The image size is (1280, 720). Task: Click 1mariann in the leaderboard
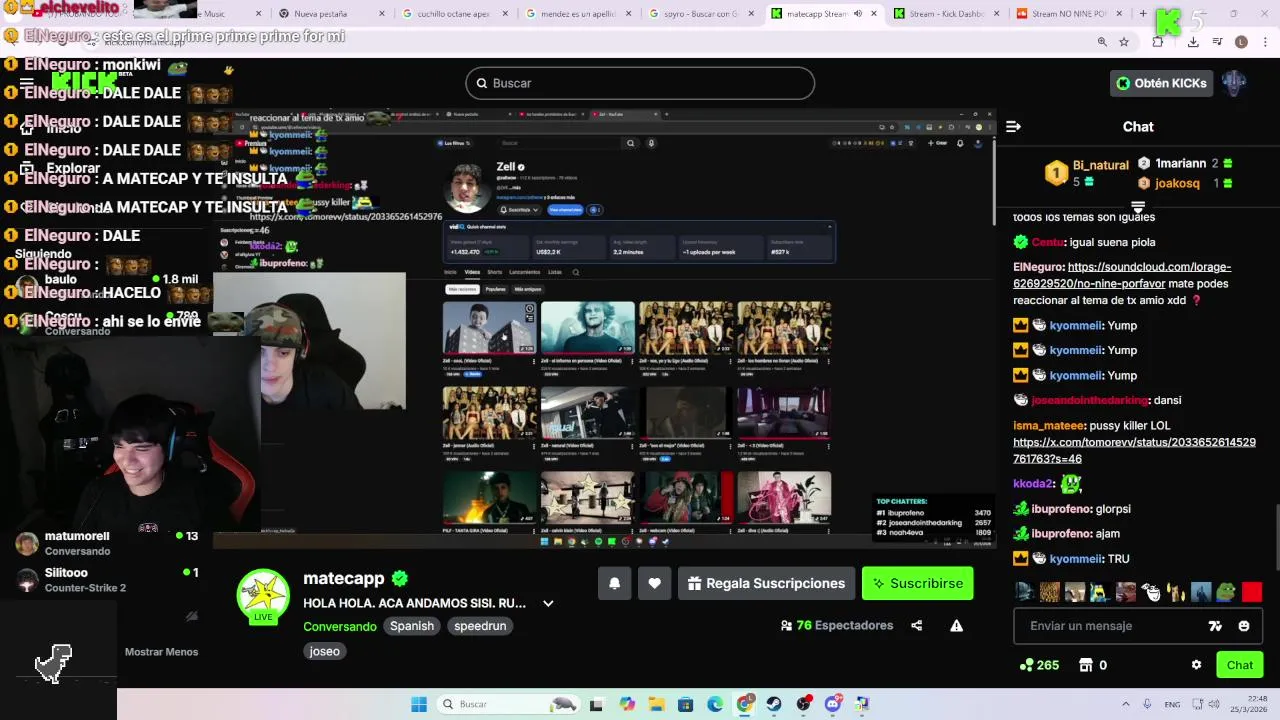click(1180, 163)
